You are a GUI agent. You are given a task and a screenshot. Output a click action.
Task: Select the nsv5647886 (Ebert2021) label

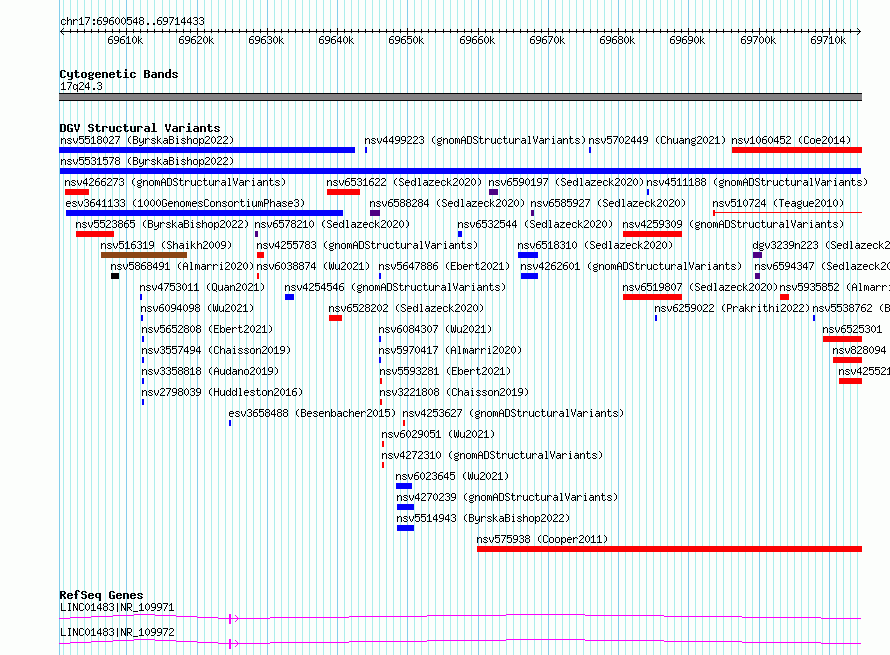444,266
